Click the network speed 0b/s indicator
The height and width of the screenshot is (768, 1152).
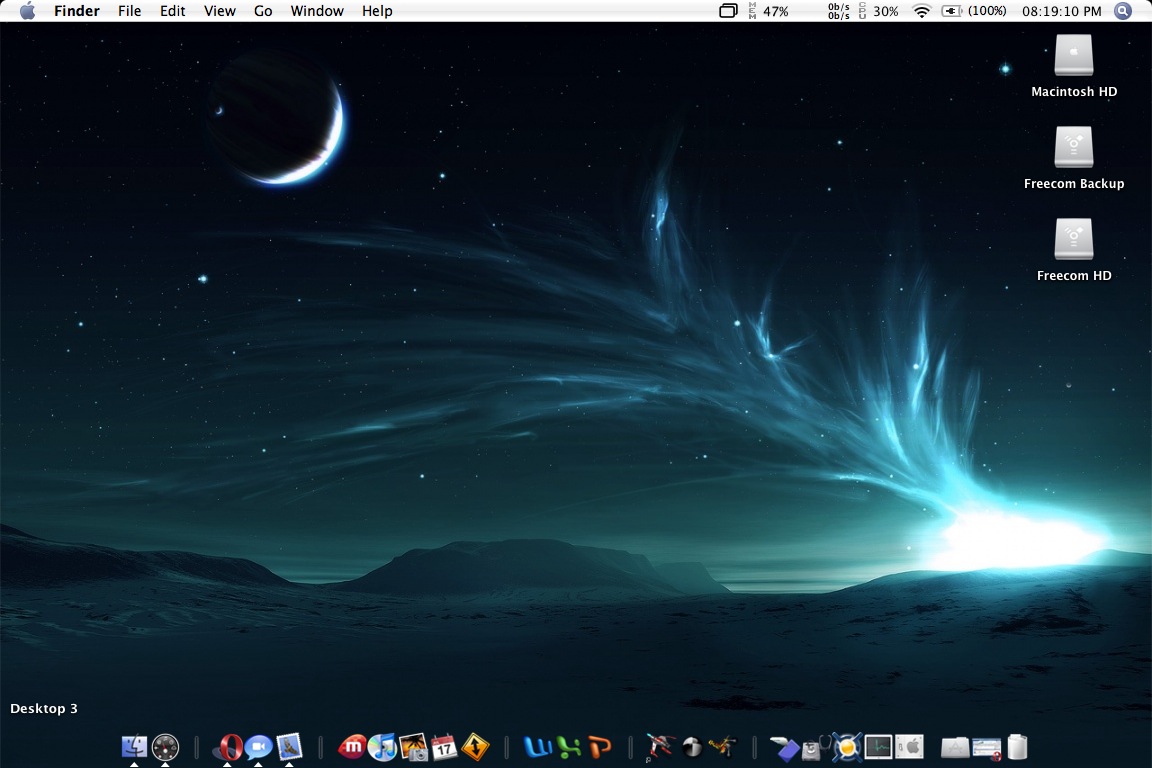(x=838, y=11)
